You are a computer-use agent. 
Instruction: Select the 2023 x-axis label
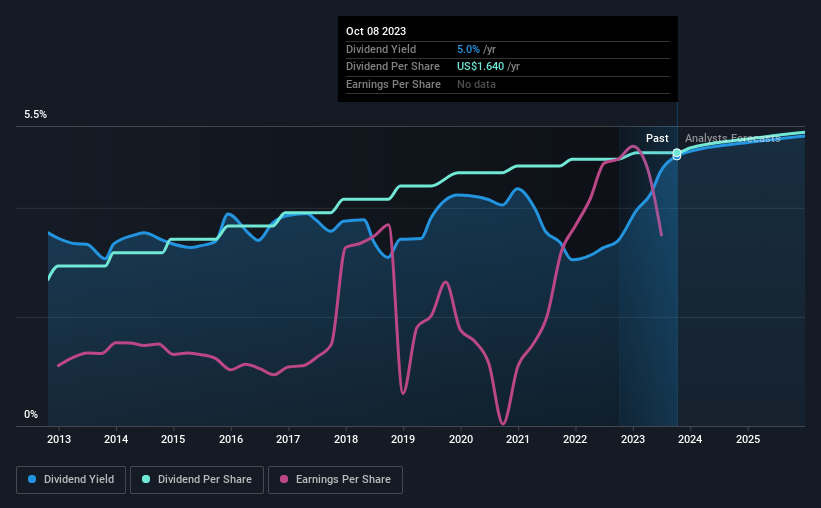tap(633, 439)
